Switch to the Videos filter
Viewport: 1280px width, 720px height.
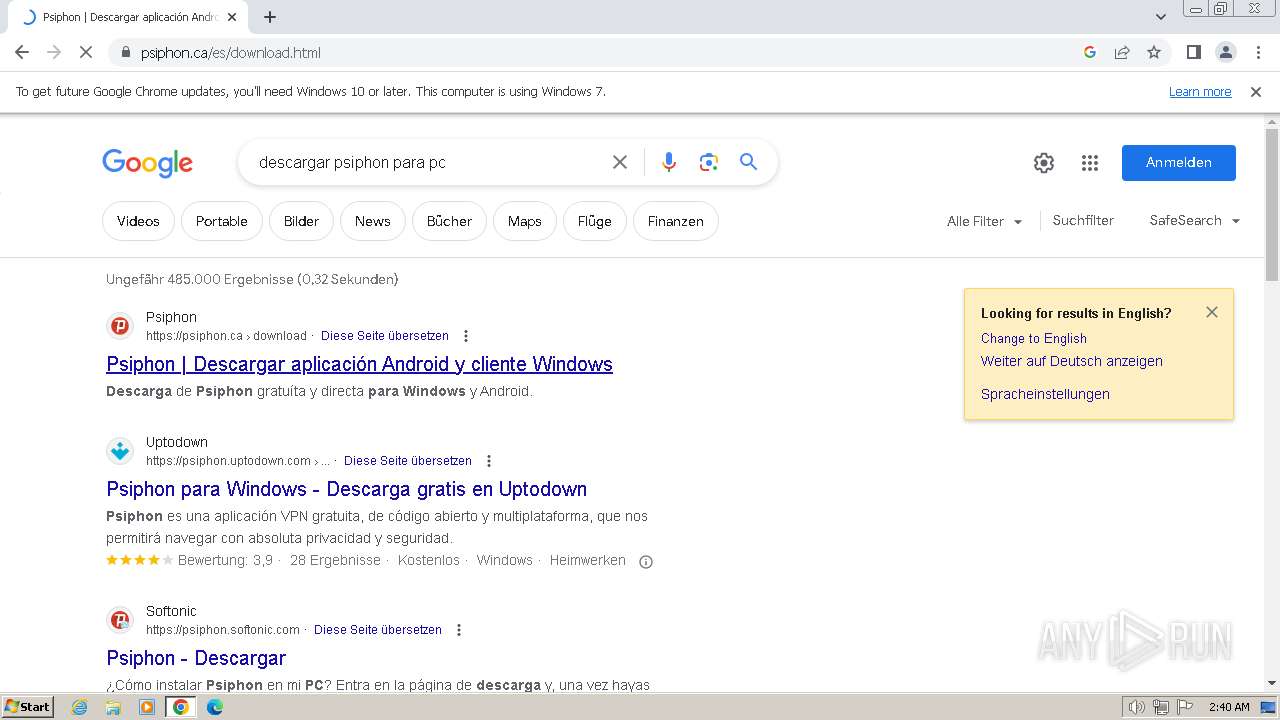click(x=138, y=221)
